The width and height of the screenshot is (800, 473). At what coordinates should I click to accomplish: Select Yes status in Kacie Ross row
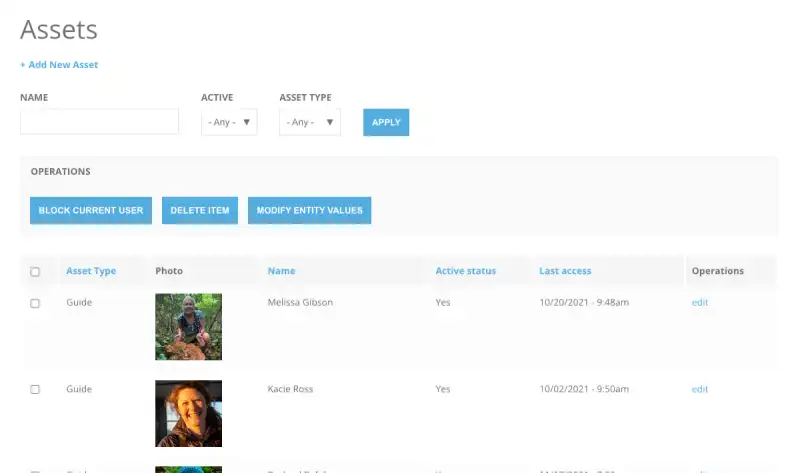coord(443,389)
